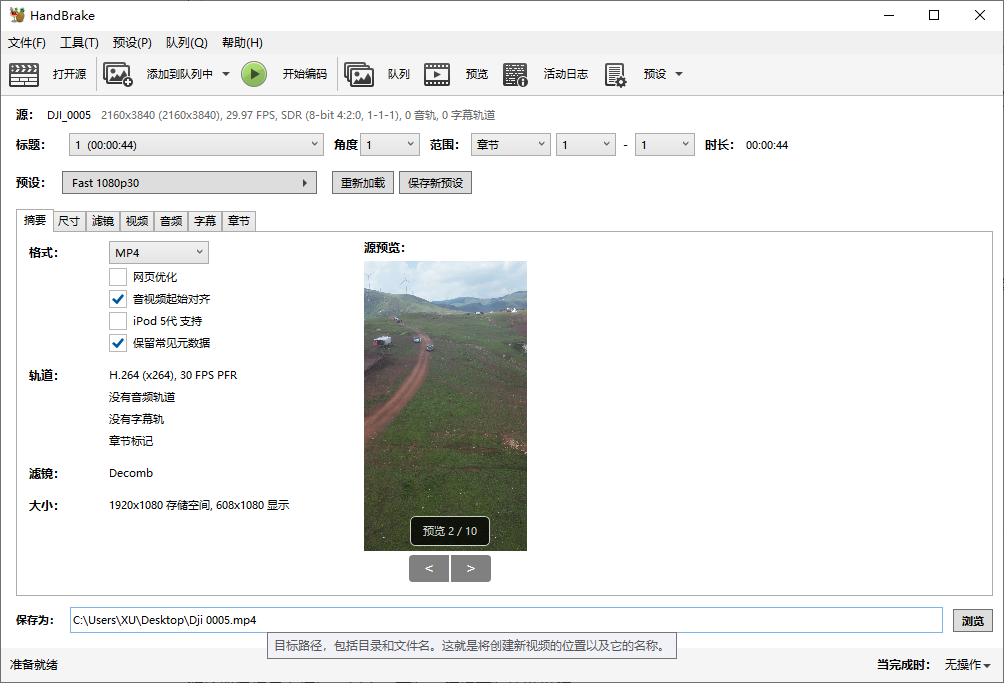
Task: Click the 保存新预设 button
Action: click(x=435, y=183)
